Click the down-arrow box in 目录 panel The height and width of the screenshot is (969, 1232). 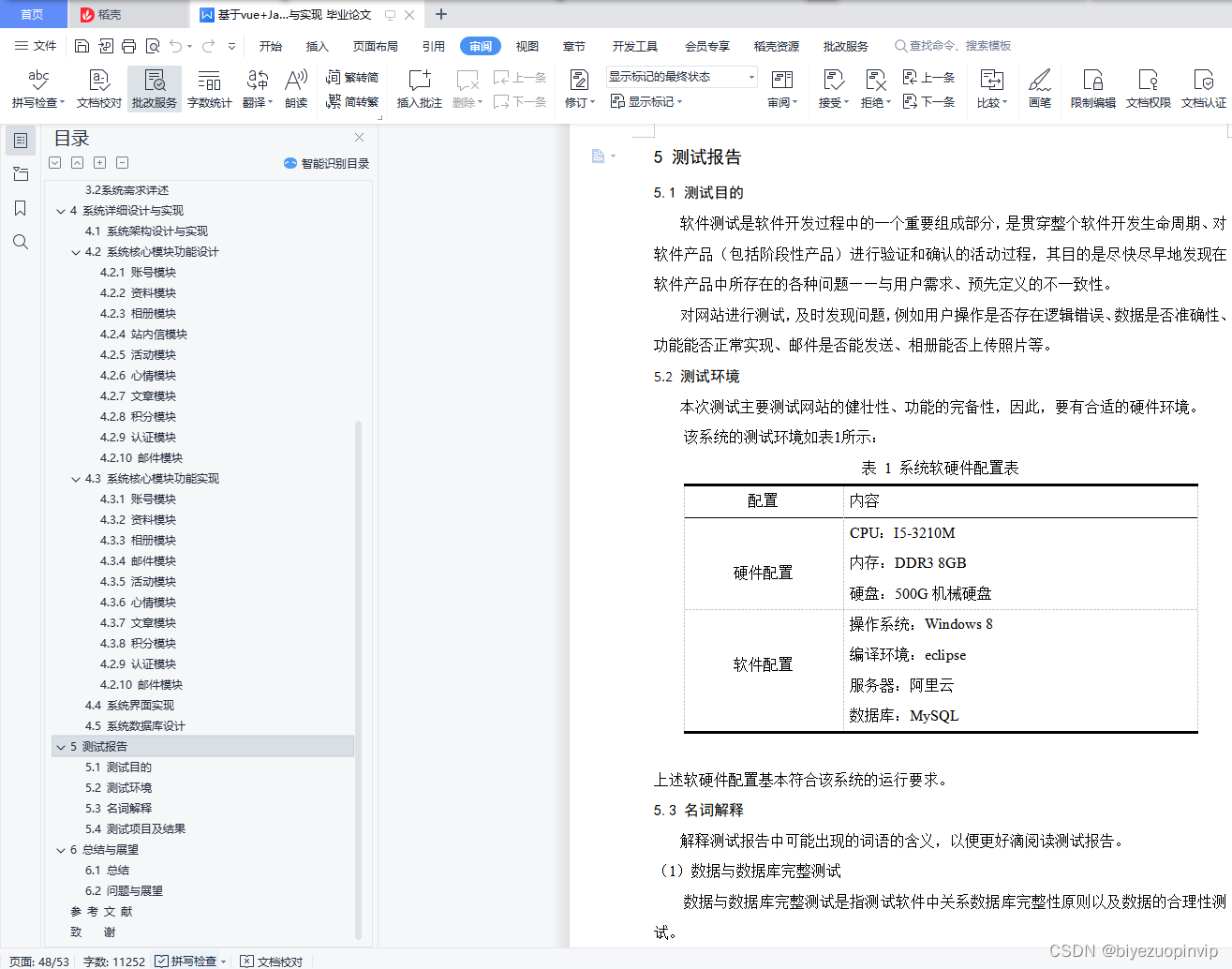pos(55,162)
